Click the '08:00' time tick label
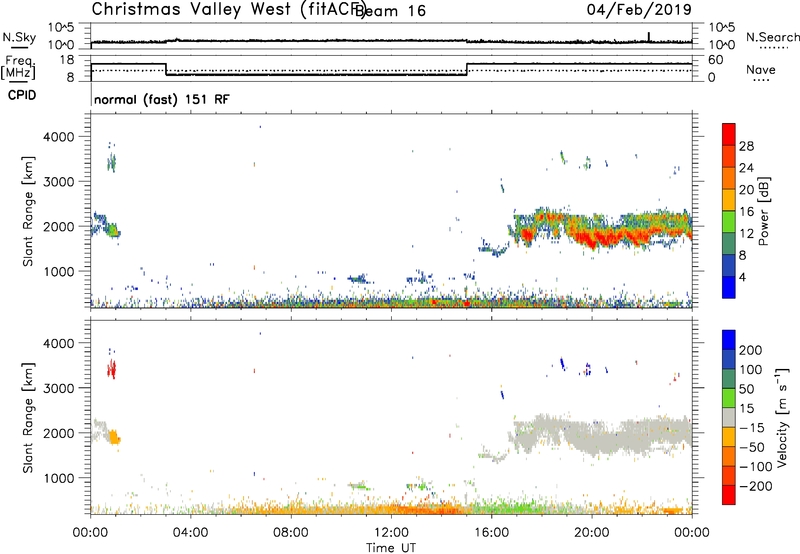This screenshot has width=800, height=554. coord(290,533)
